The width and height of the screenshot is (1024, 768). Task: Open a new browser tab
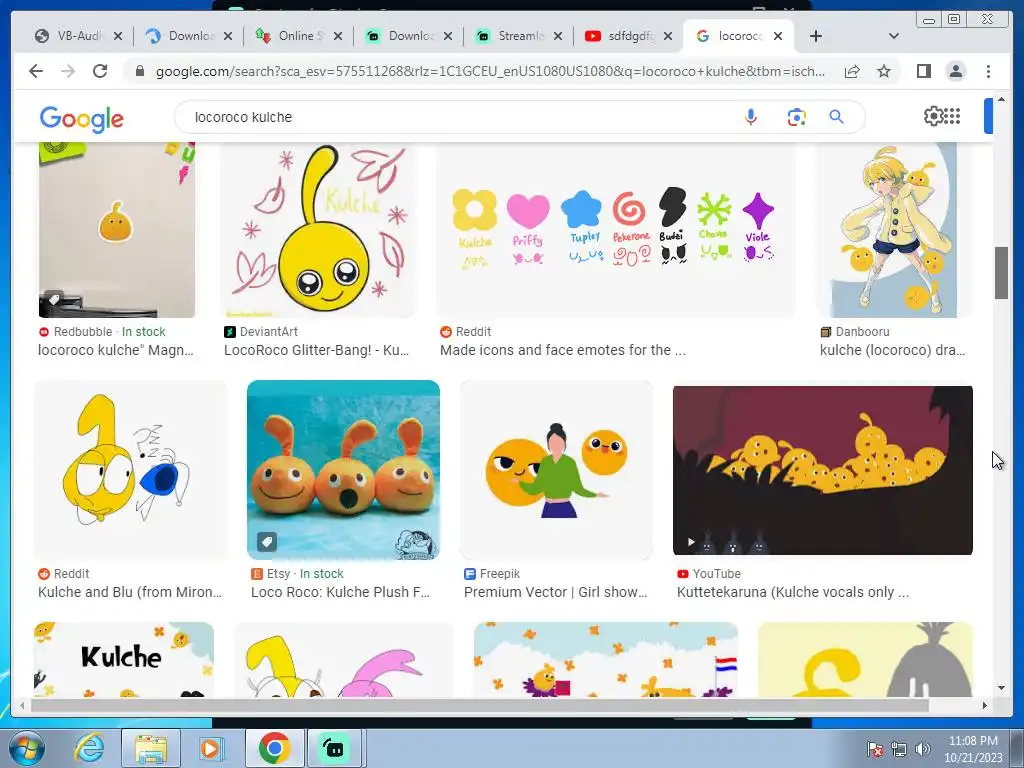[815, 36]
